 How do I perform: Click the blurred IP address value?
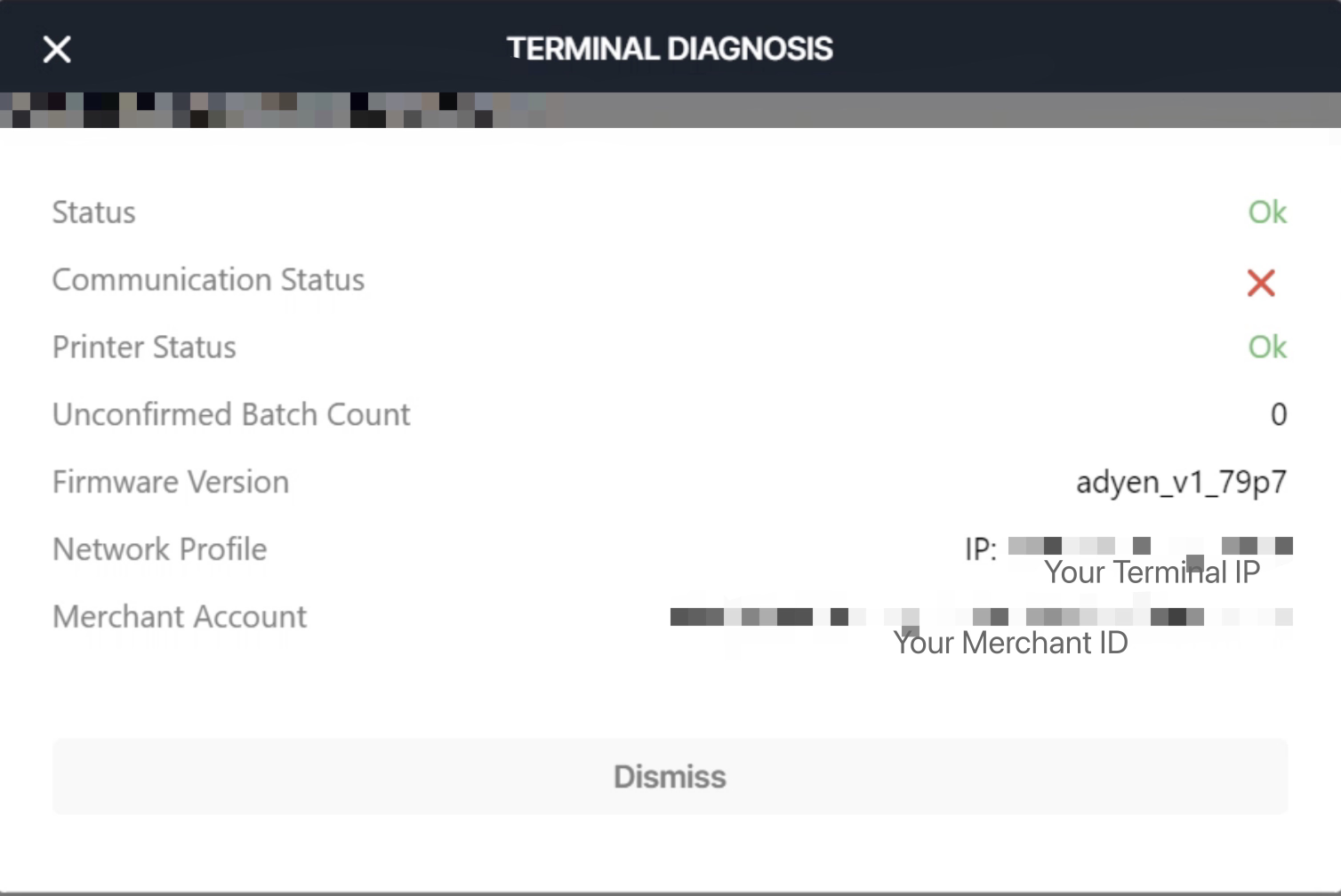point(1149,546)
